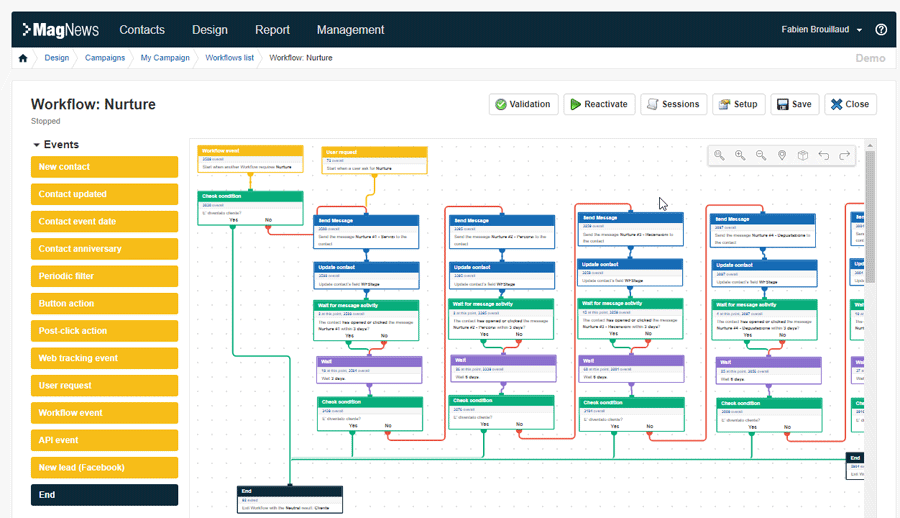Open the Management menu
The image size is (900, 518).
coord(350,30)
